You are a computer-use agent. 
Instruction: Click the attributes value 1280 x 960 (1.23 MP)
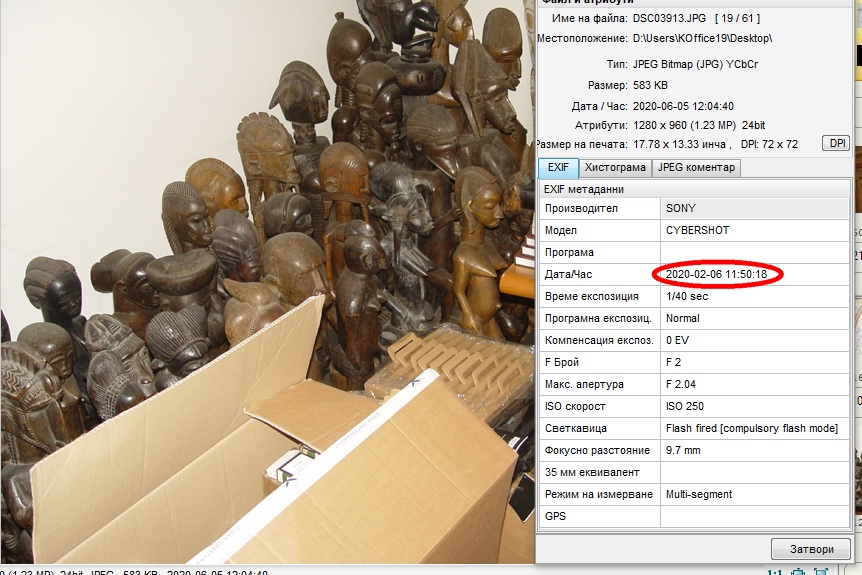(x=684, y=125)
